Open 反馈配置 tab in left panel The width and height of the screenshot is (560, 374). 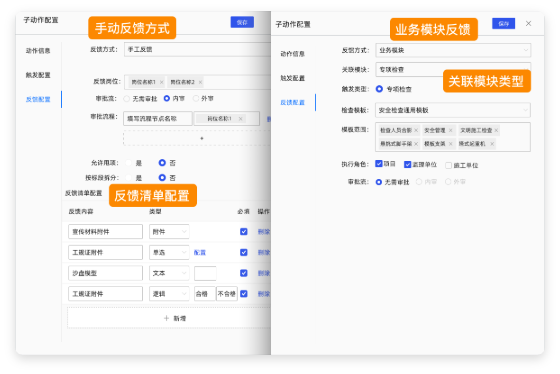38,99
